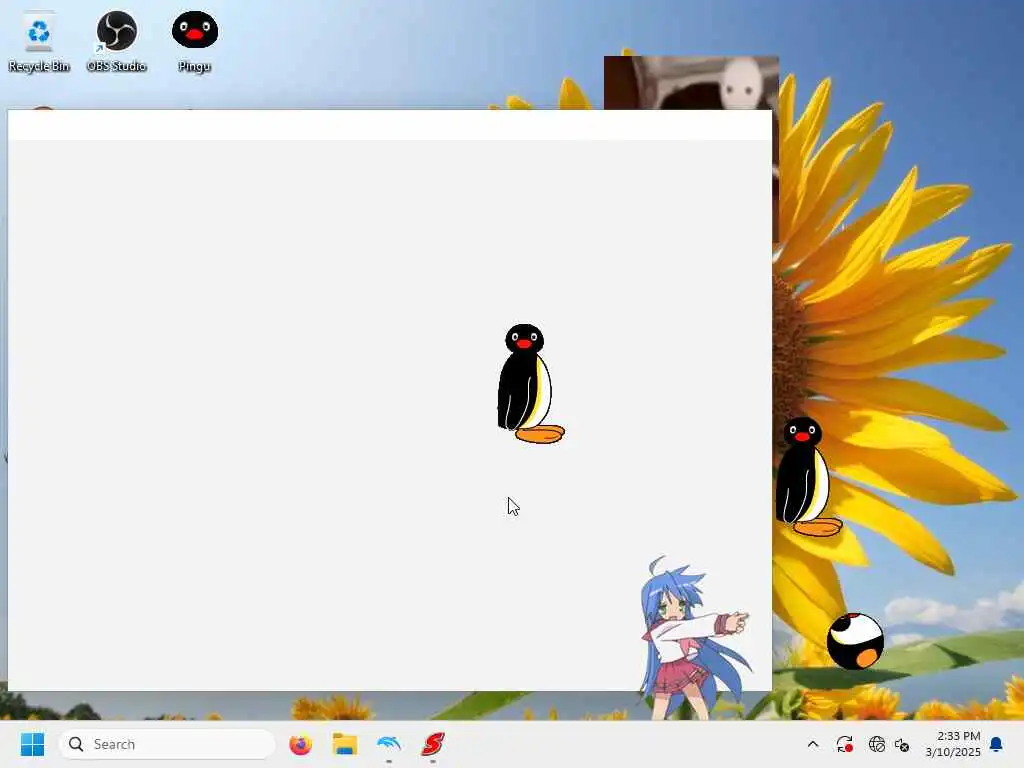Switch to the blue dolphin app on taskbar
The height and width of the screenshot is (768, 1024).
click(389, 744)
